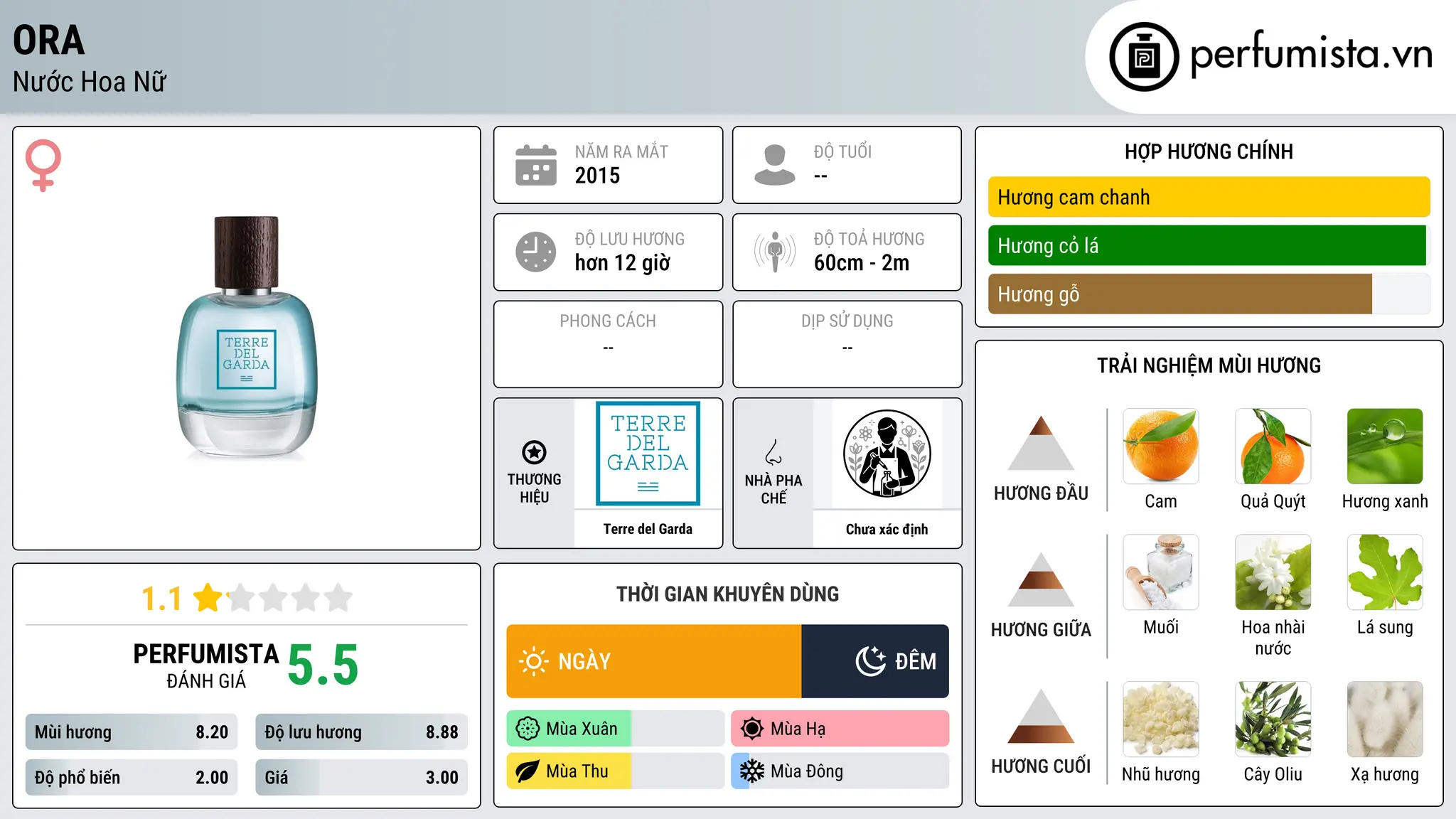The image size is (1456, 819).
Task: Click the orange Ngày daytime bar
Action: click(654, 661)
